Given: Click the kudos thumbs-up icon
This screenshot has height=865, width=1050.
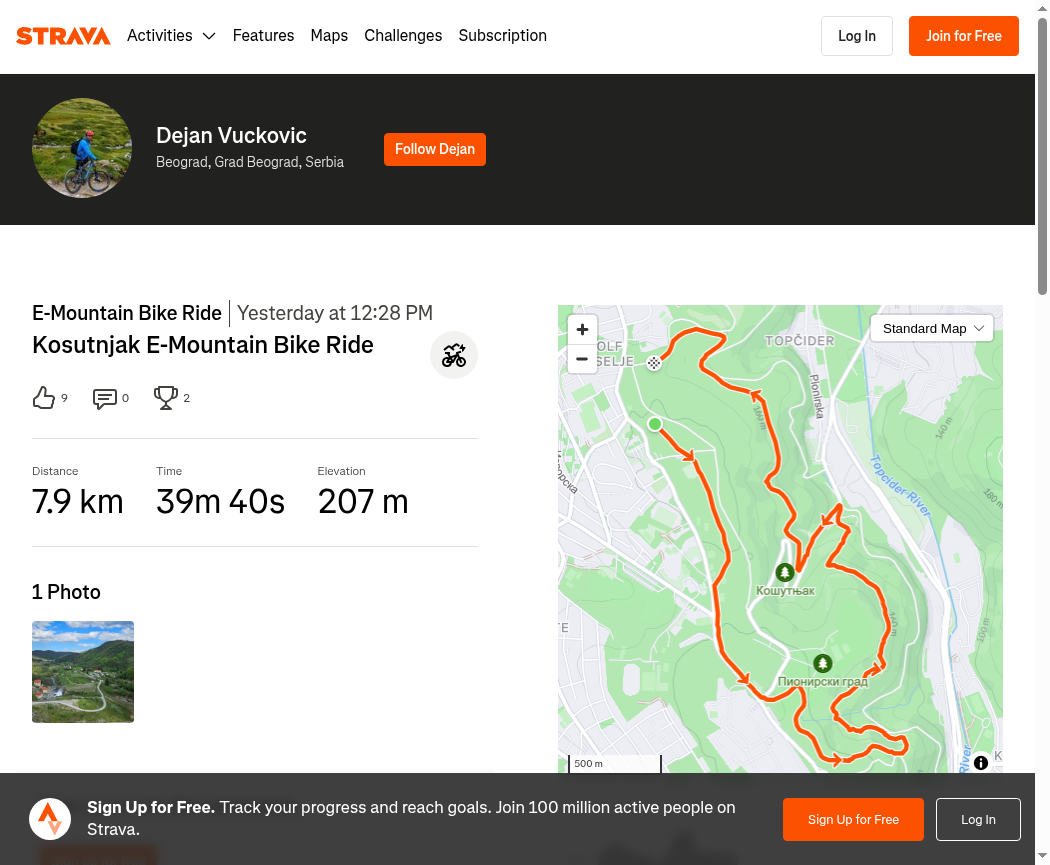Looking at the screenshot, I should click(44, 398).
